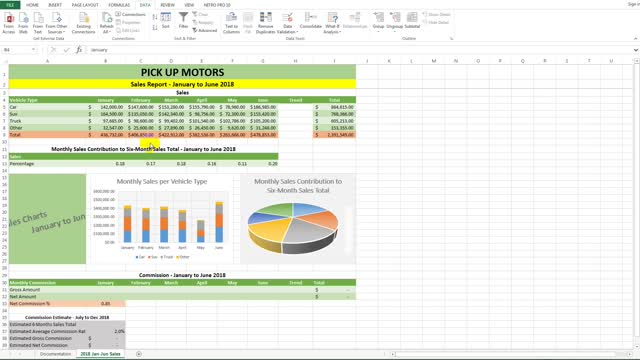Image resolution: width=640 pixels, height=360 pixels.
Task: Click the From Text import icon
Action: tap(38, 22)
